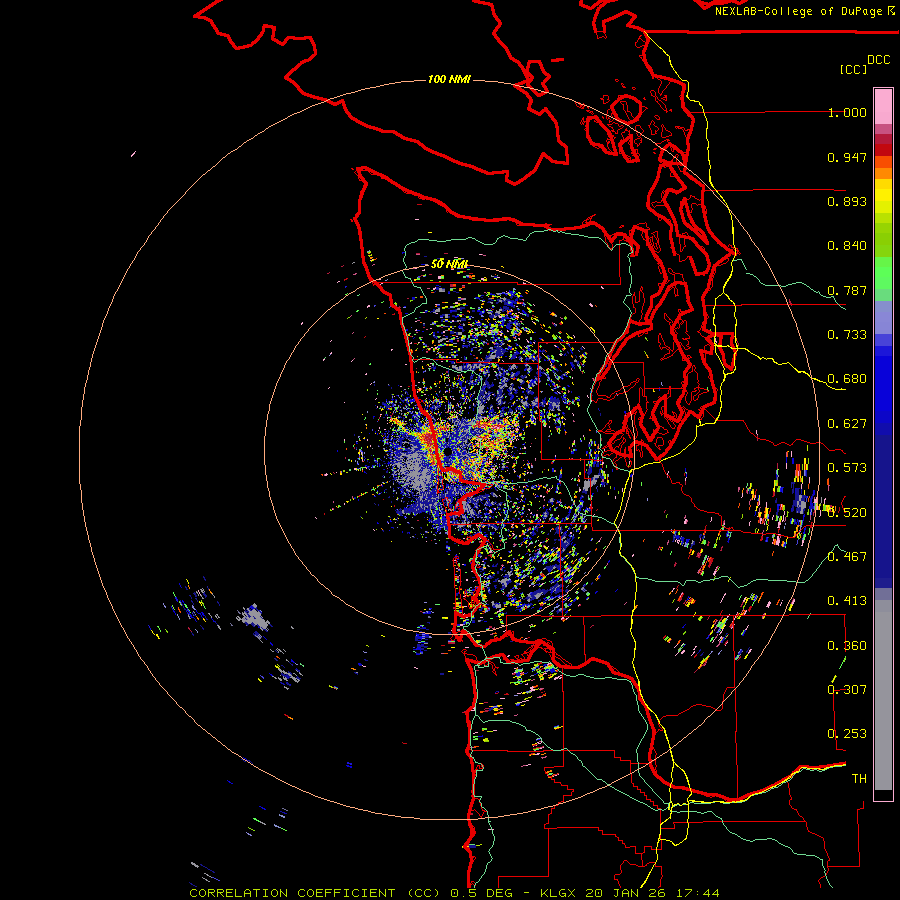This screenshot has height=900, width=900.
Task: Select the 0.360 scale value
Action: point(847,646)
